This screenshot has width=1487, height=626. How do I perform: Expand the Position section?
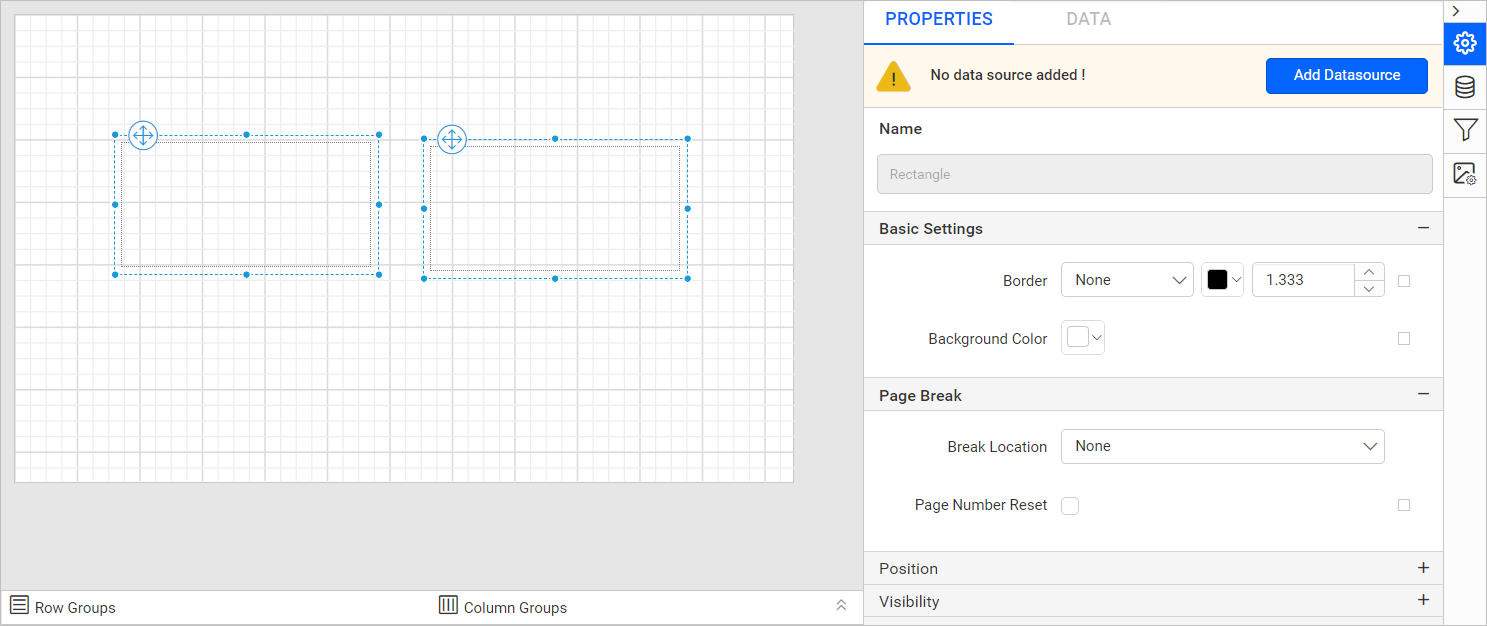pyautogui.click(x=1423, y=568)
